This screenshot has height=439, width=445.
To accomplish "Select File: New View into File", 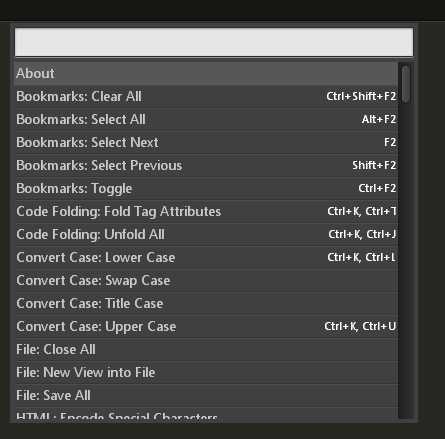I will [x=206, y=372].
